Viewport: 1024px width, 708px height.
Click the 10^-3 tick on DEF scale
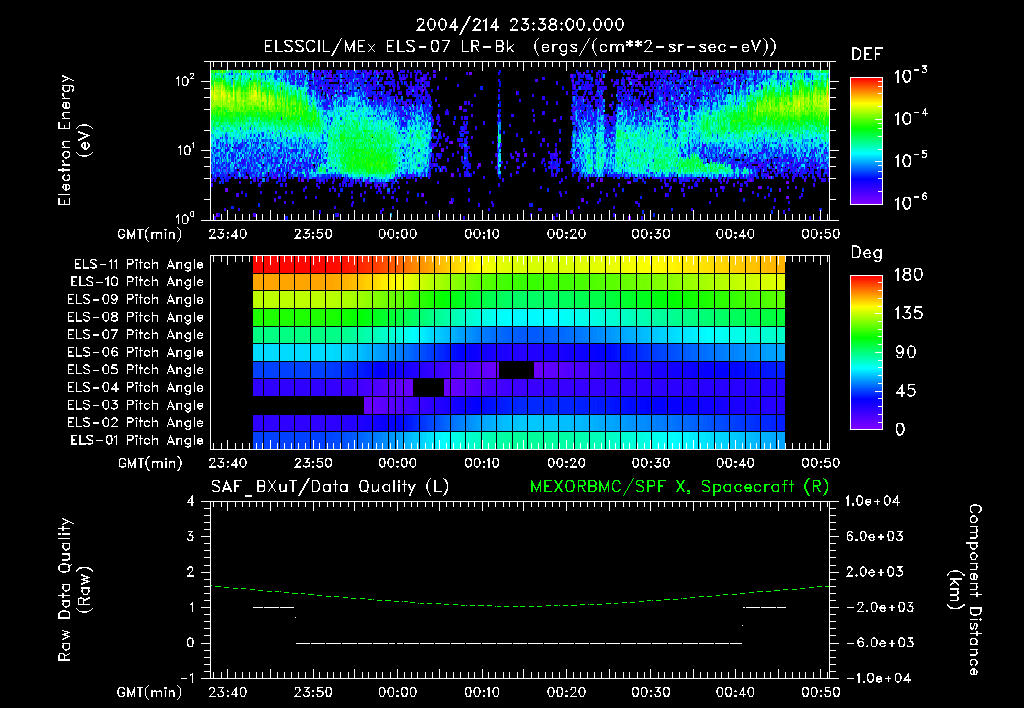[x=910, y=76]
